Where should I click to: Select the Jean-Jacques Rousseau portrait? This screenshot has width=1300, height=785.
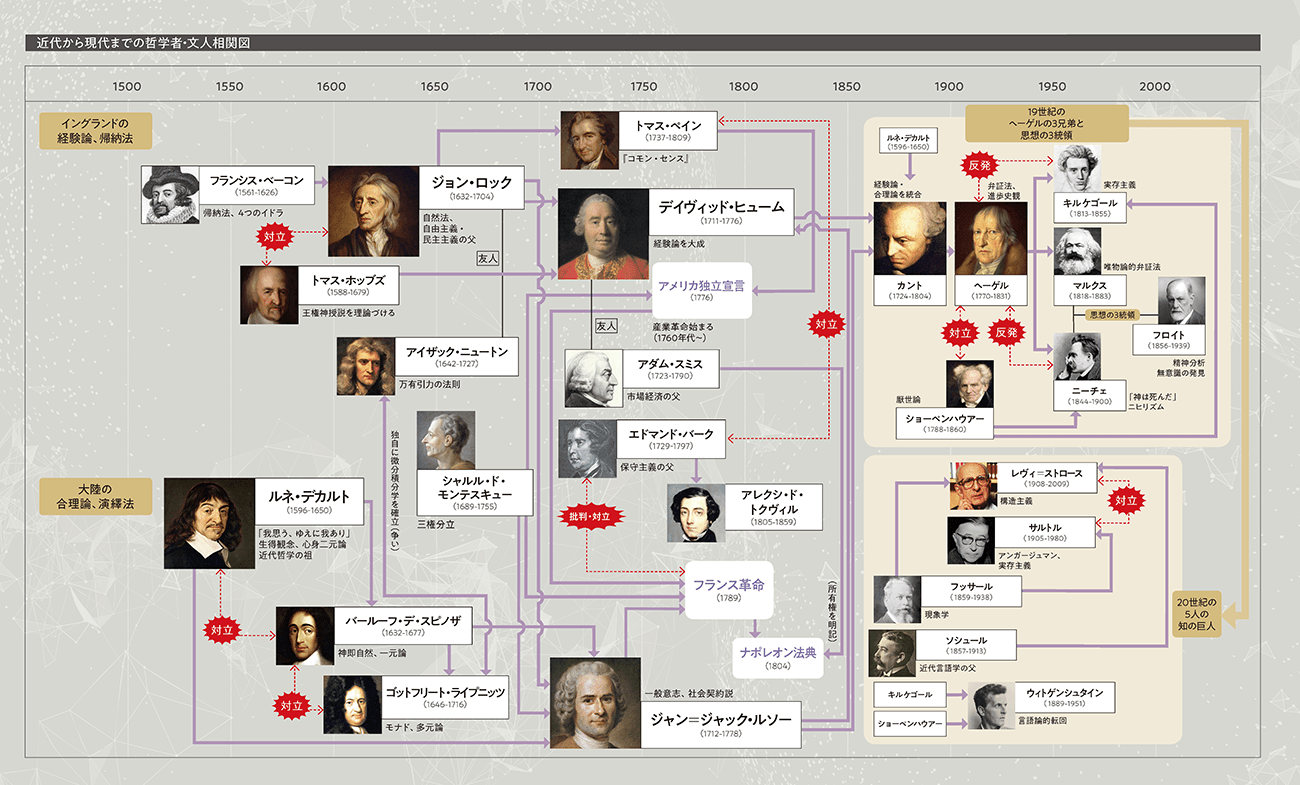coord(595,703)
